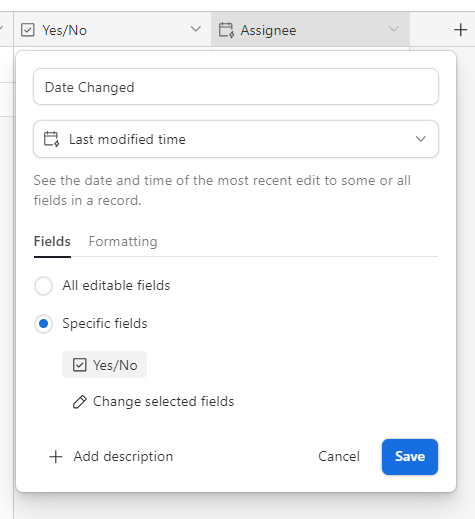Image resolution: width=475 pixels, height=519 pixels.
Task: Click the plus icon to add a field
Action: (460, 30)
